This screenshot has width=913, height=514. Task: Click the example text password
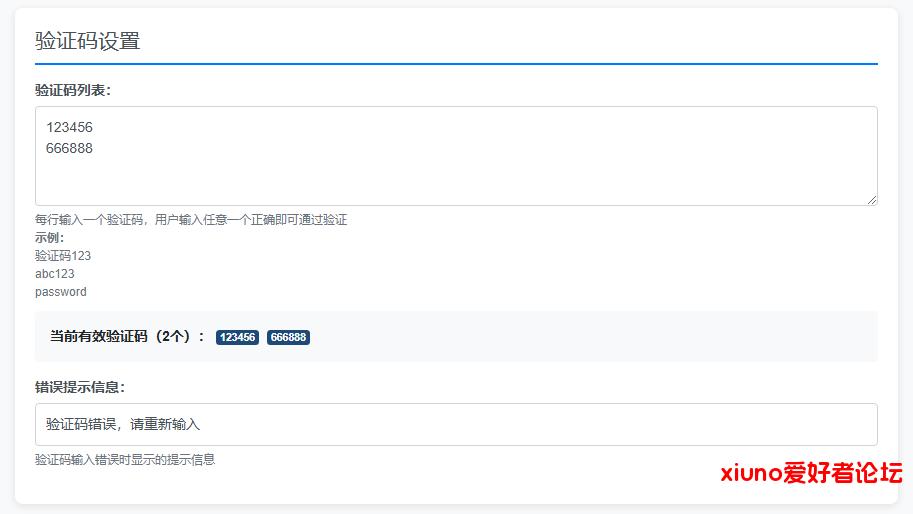61,292
